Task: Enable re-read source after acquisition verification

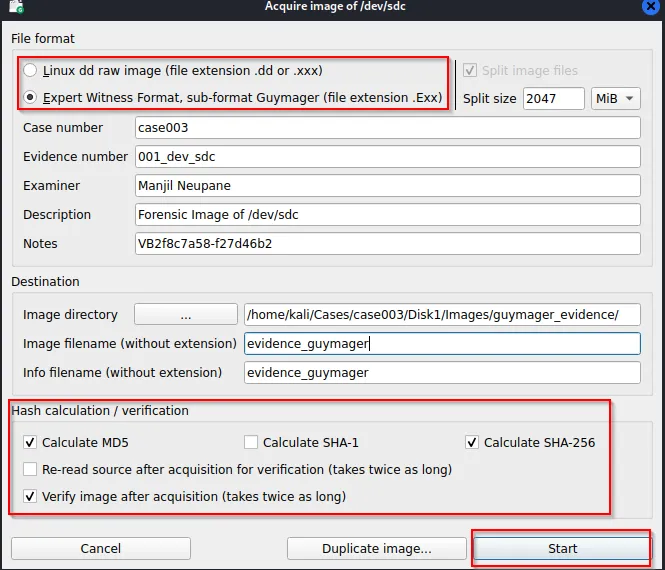Action: click(x=30, y=469)
